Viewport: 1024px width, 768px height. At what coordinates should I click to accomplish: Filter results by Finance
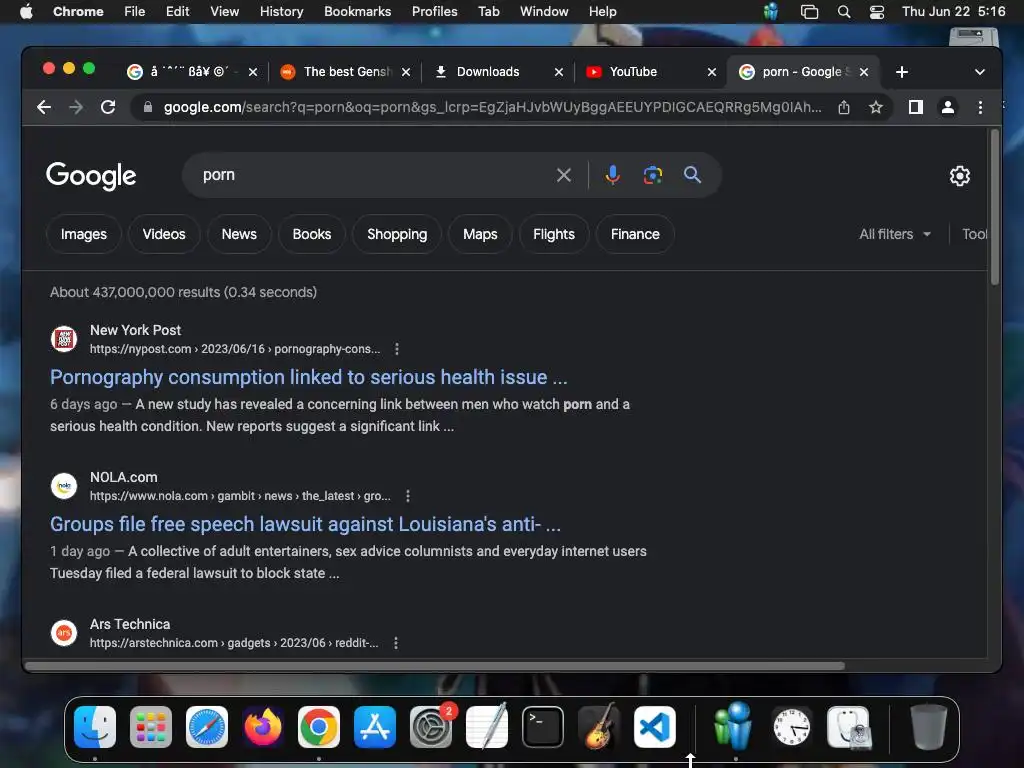(635, 234)
